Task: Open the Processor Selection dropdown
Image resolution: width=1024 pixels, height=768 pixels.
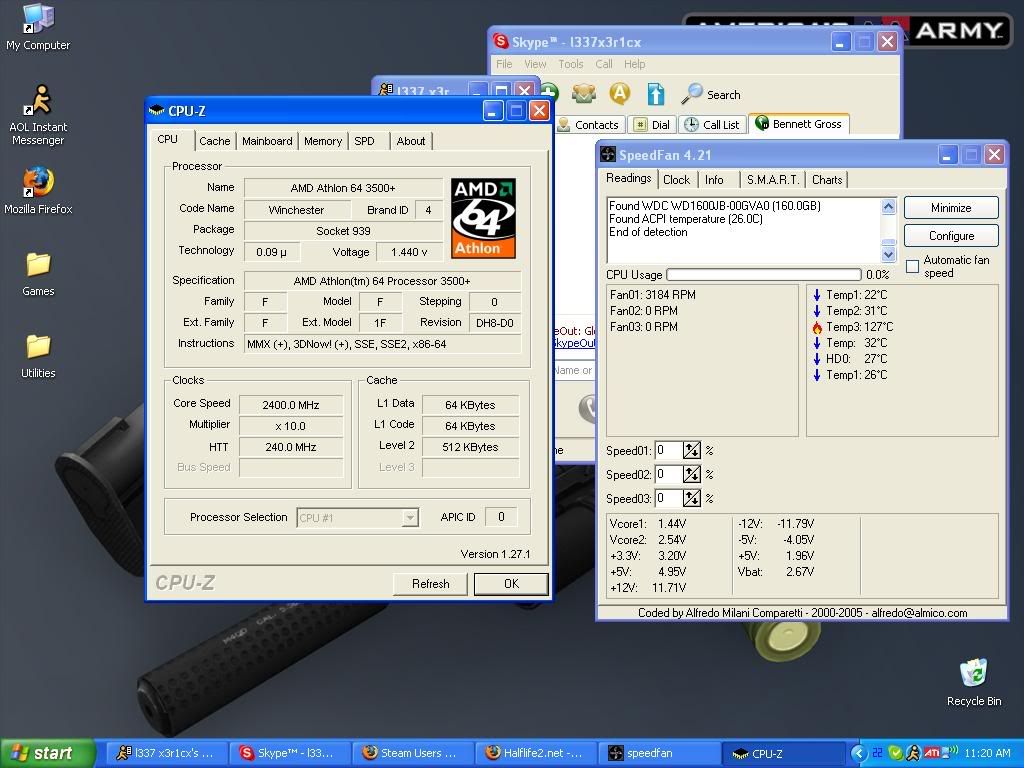Action: tap(357, 517)
